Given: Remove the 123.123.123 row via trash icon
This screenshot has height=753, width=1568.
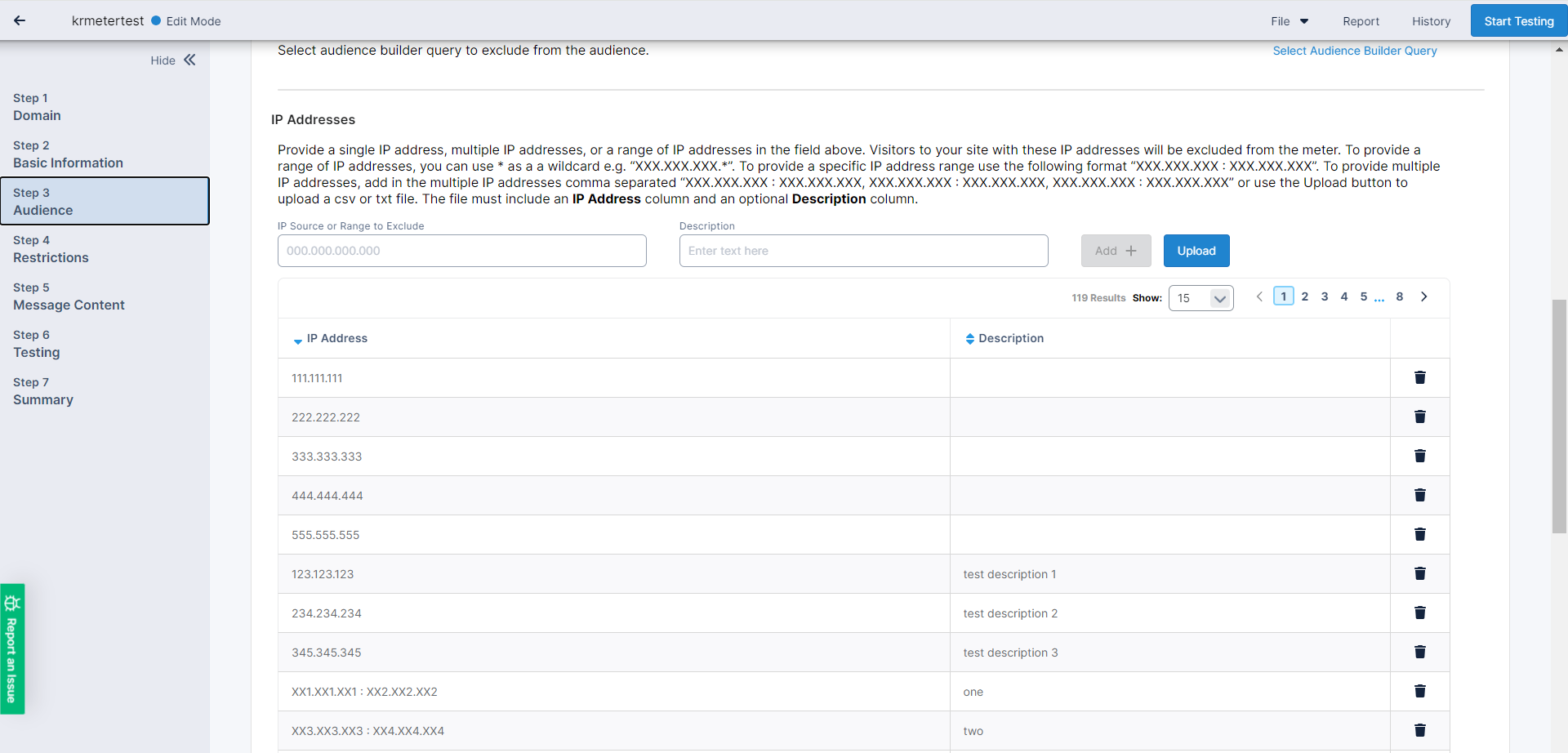Looking at the screenshot, I should click(1419, 573).
